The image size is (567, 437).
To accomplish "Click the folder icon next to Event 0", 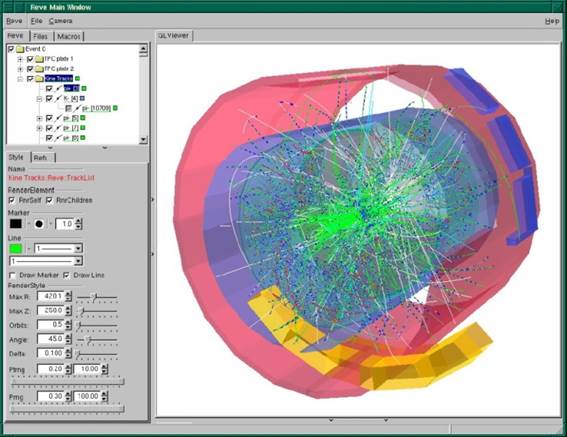I will coord(20,49).
